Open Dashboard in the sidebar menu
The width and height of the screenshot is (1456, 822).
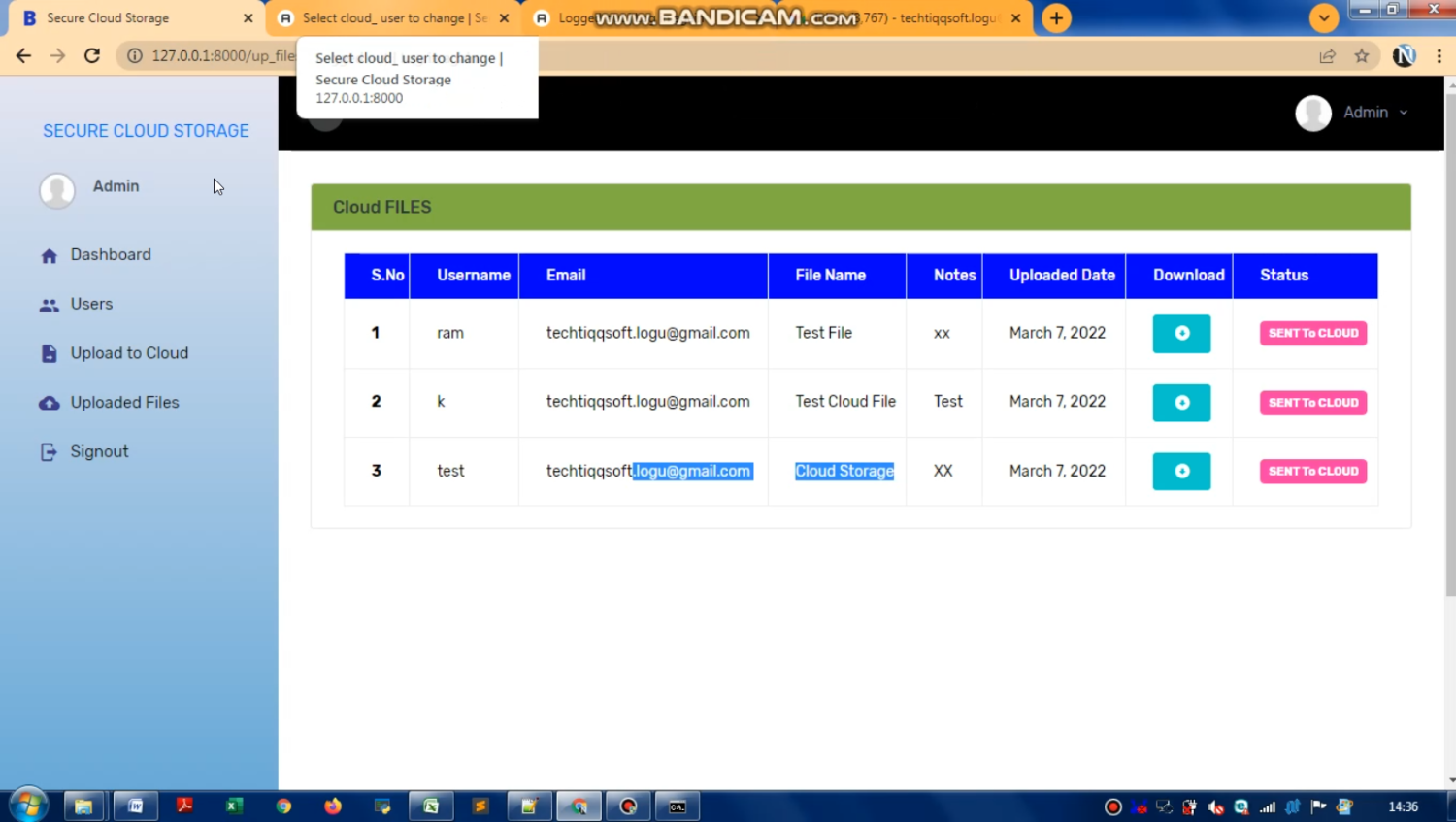[x=111, y=255]
